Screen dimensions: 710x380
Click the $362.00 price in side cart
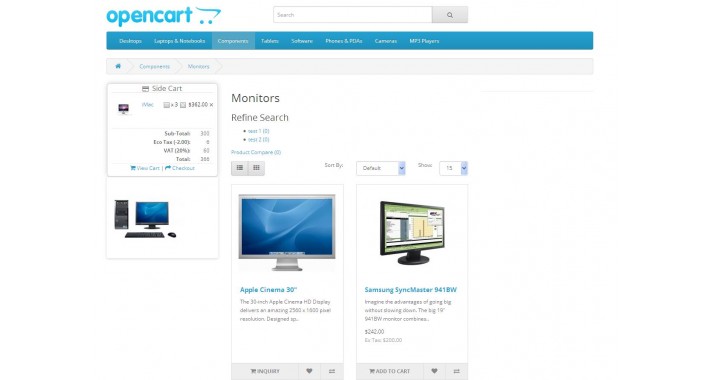(x=198, y=105)
